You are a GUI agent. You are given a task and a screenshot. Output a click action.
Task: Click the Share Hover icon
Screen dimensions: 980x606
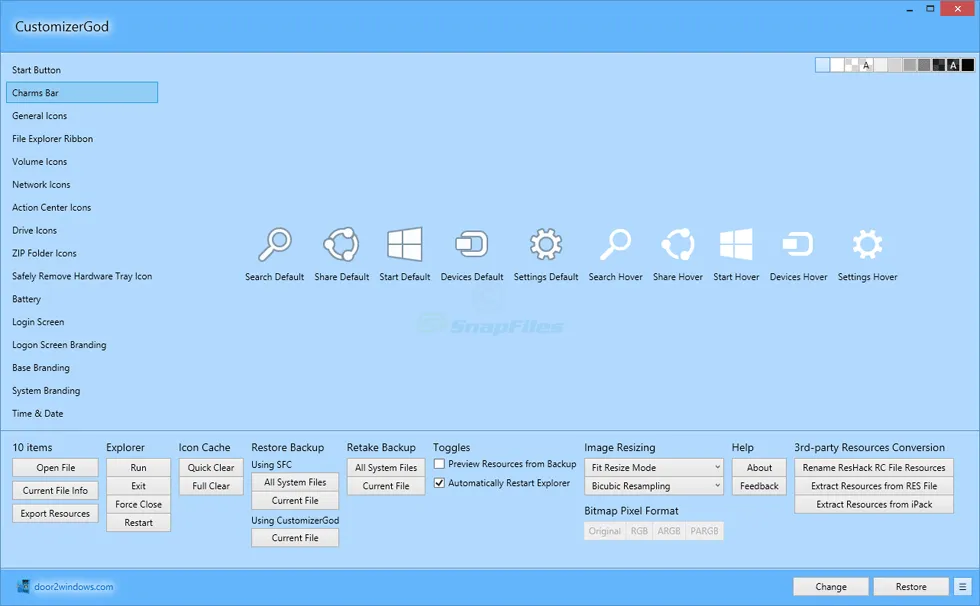(678, 245)
